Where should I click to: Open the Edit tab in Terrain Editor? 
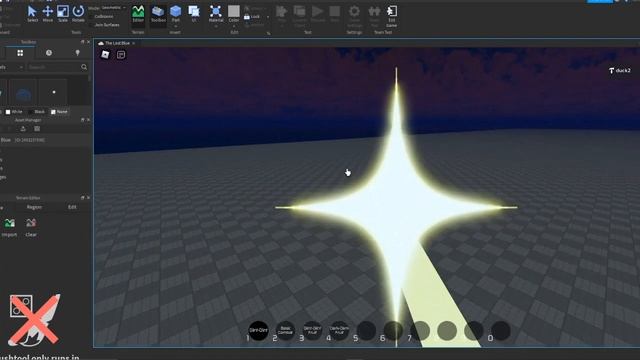pos(72,207)
